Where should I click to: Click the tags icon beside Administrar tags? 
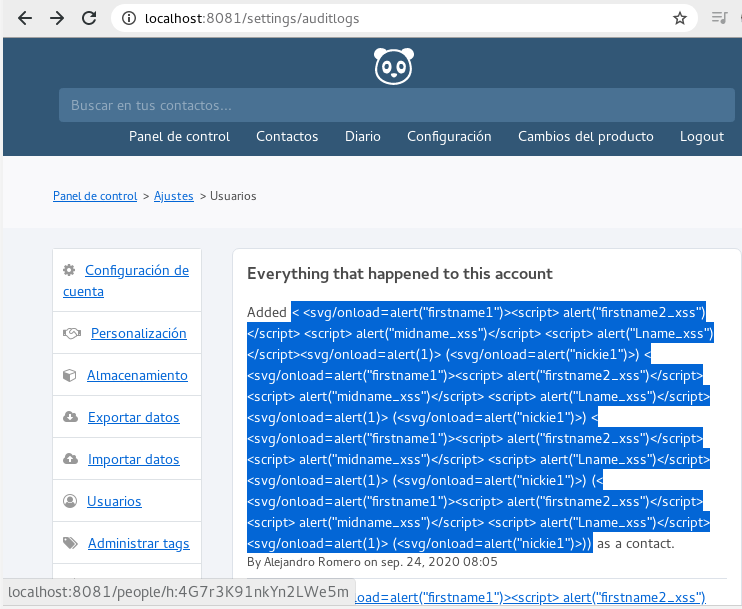(x=71, y=543)
